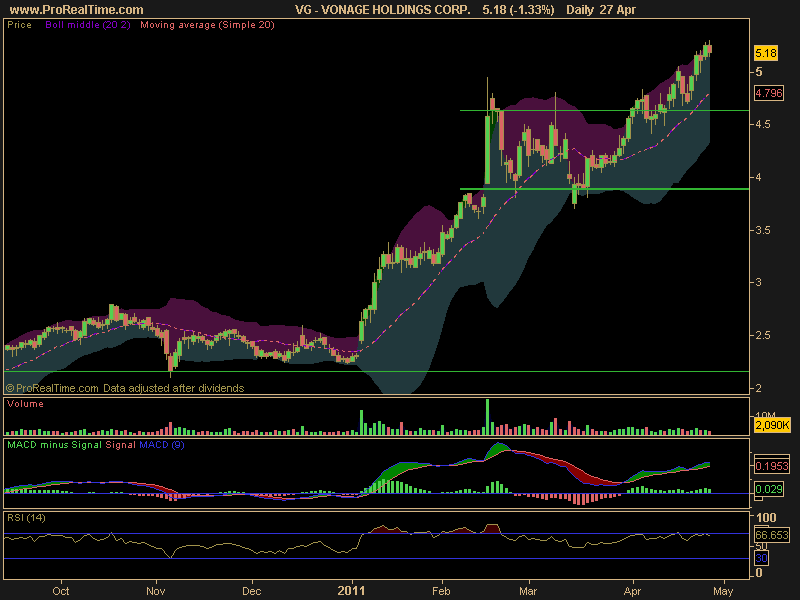This screenshot has width=800, height=600.
Task: Click the Feb date axis label
Action: click(441, 591)
